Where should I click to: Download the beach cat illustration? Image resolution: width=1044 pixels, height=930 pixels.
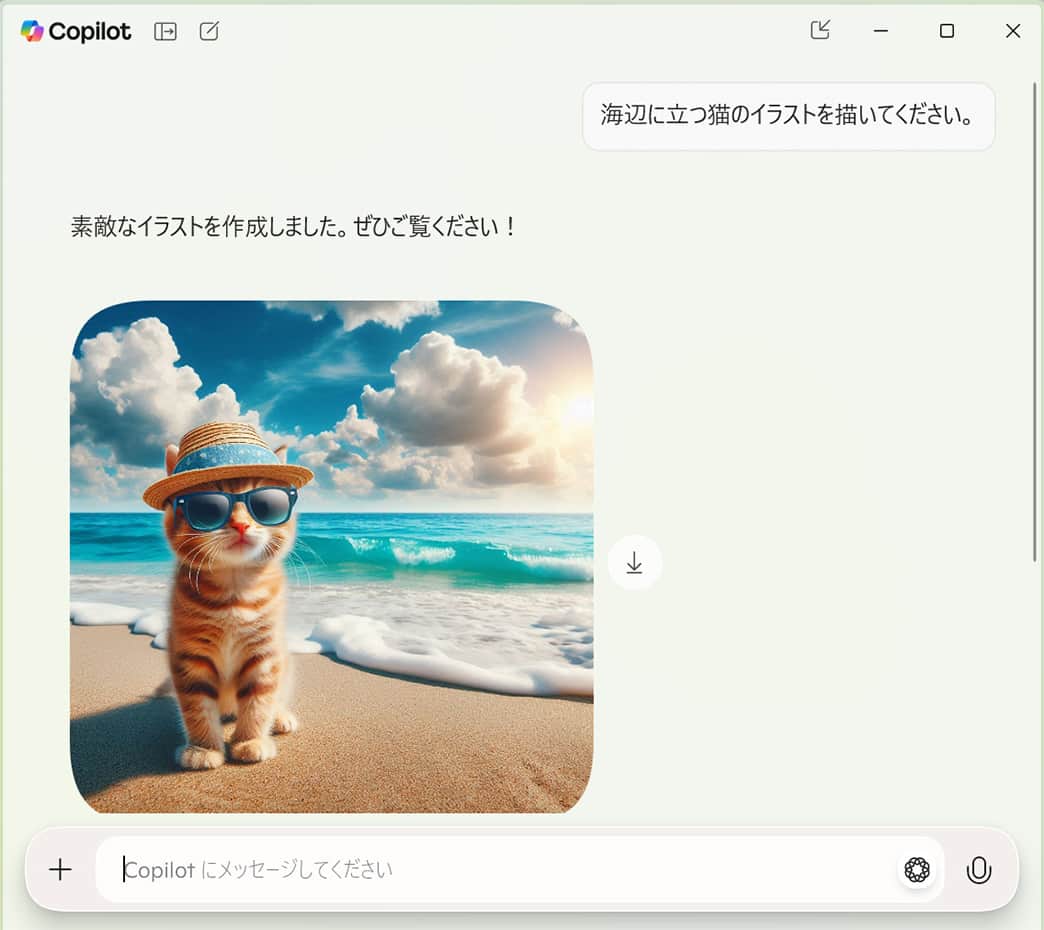[x=635, y=562]
